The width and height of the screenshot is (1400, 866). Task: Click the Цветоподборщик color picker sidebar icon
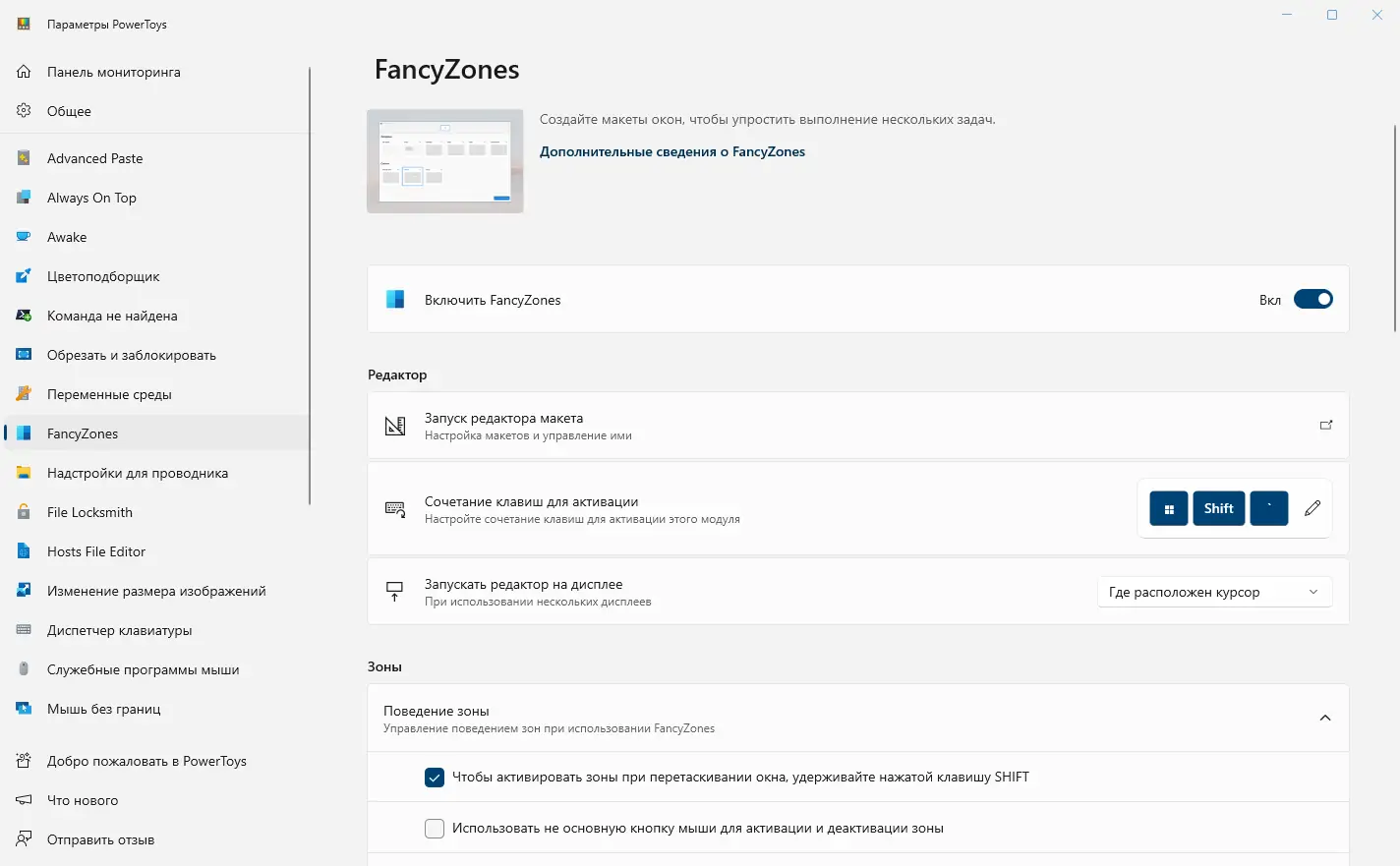tap(24, 276)
